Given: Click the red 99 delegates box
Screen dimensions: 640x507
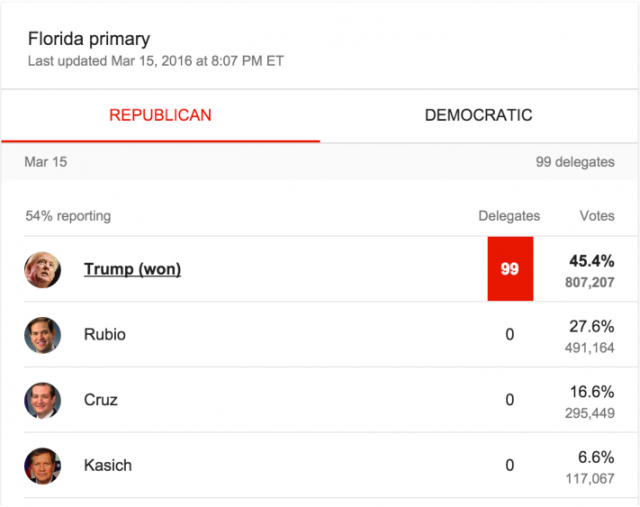Looking at the screenshot, I should pyautogui.click(x=510, y=269).
